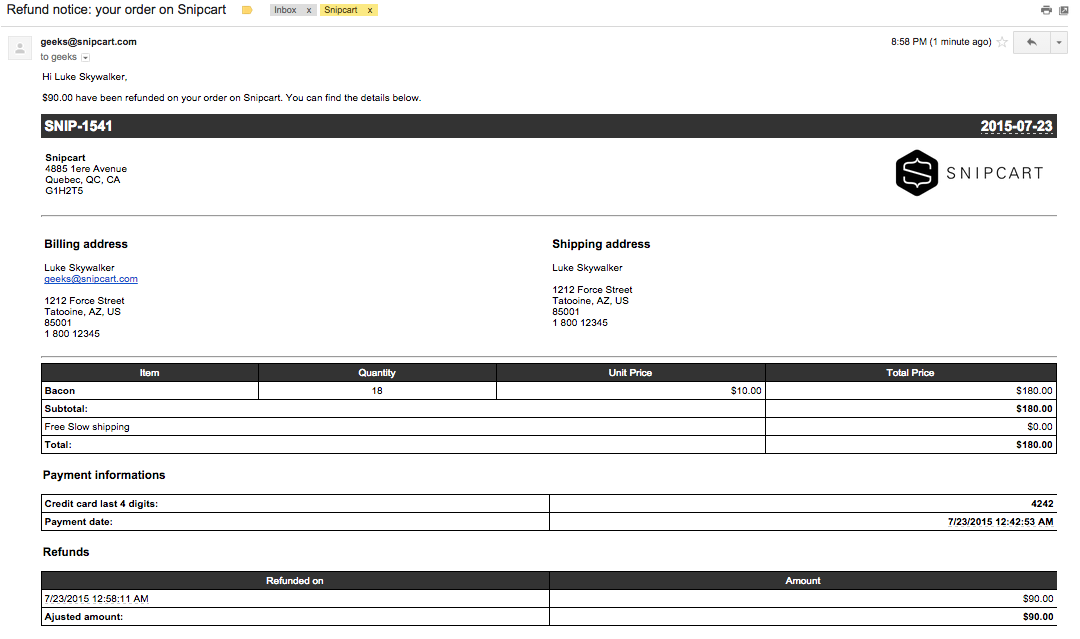The width and height of the screenshot is (1080, 639).
Task: Click the 'Billing address' heading
Action: (x=86, y=244)
